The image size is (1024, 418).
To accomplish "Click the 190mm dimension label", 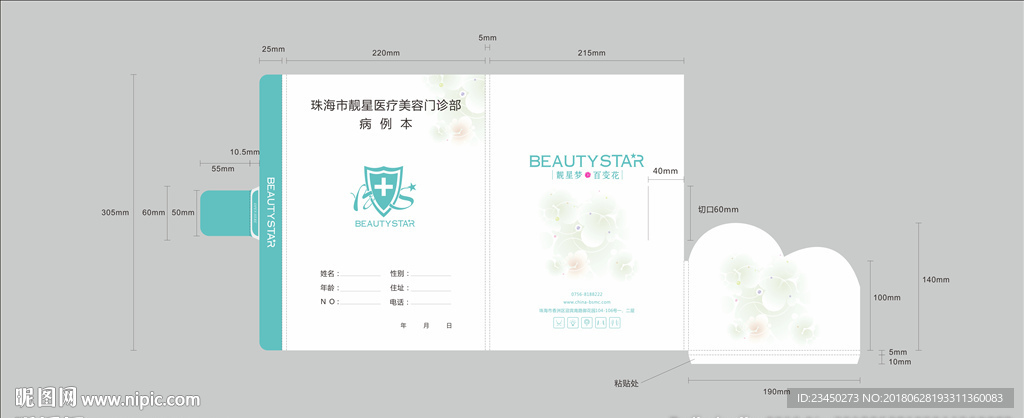I will point(776,391).
